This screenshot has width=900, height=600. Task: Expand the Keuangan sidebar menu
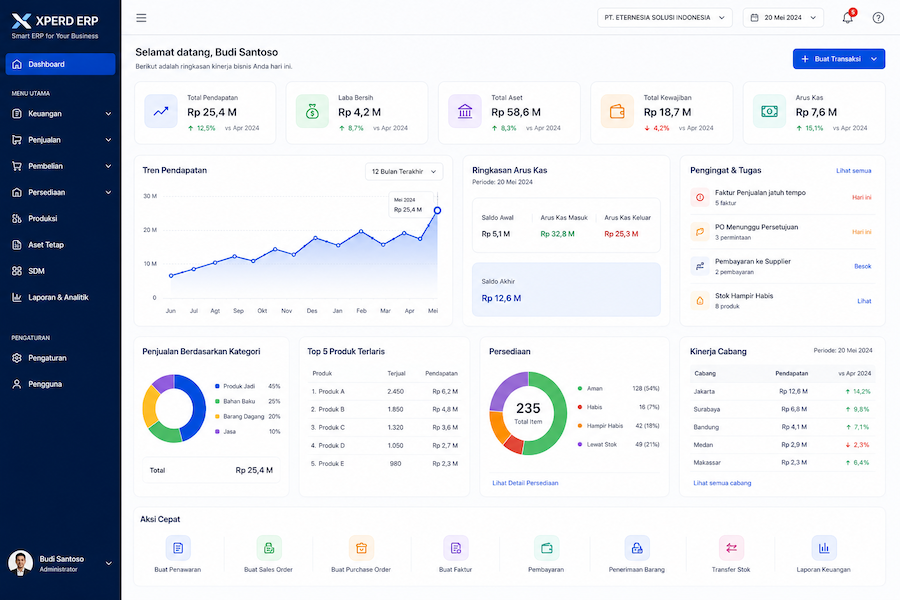(60, 114)
